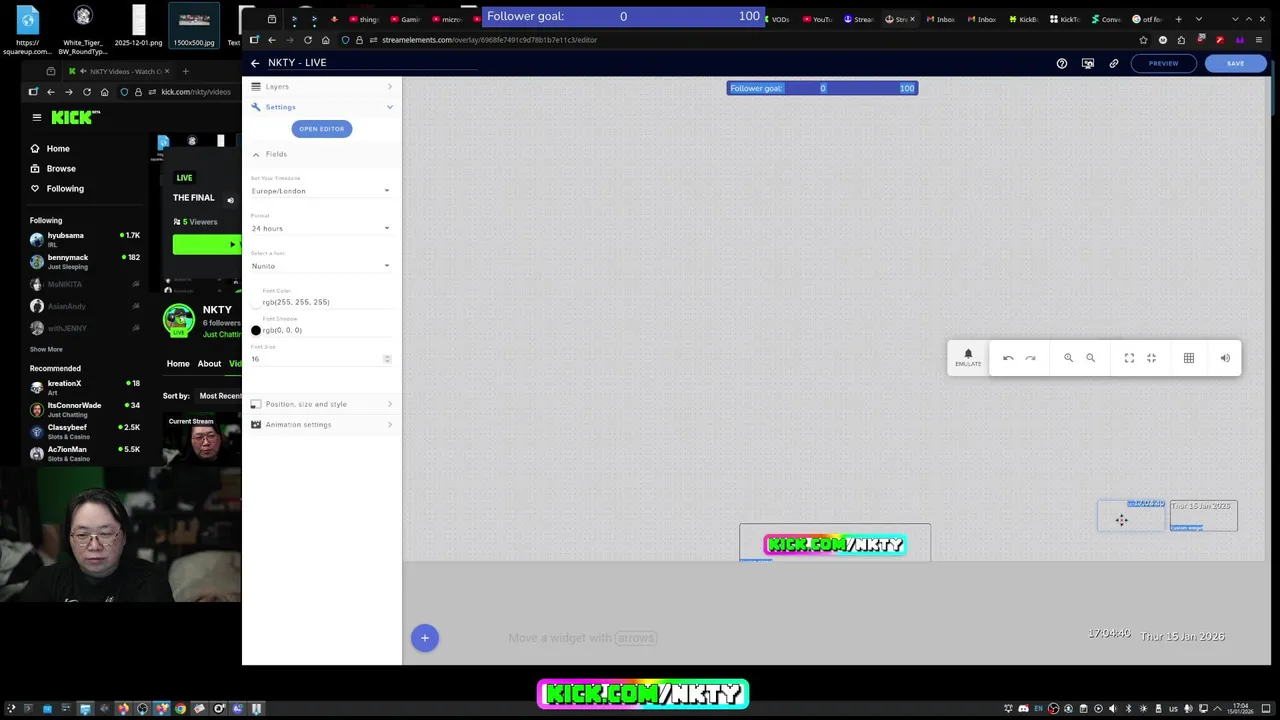This screenshot has height=720, width=1280.
Task: Open the 24 hours format dropdown
Action: (x=321, y=228)
